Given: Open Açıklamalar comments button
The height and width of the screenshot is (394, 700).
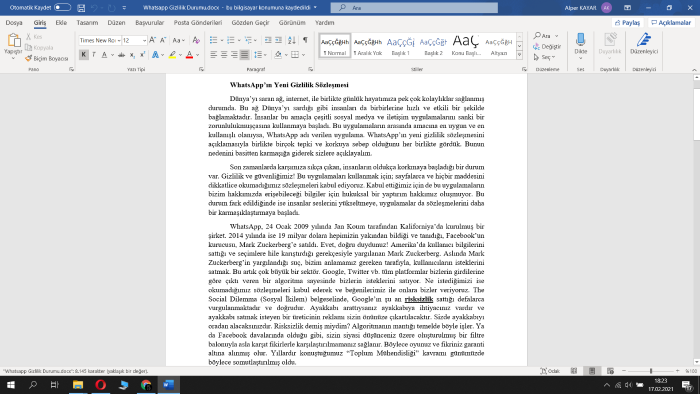Looking at the screenshot, I should 671,22.
